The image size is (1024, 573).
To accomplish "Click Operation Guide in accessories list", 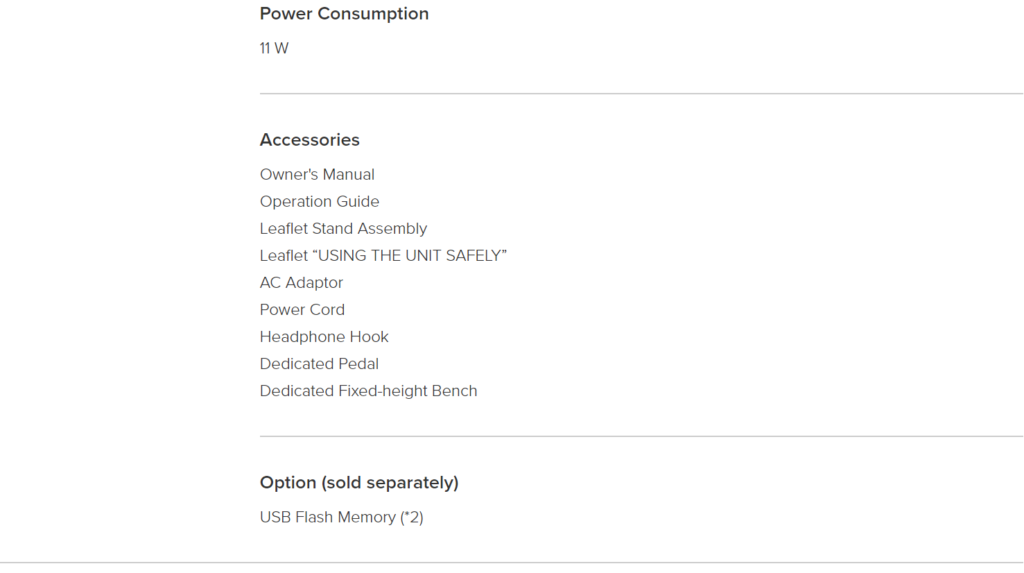I will click(319, 201).
